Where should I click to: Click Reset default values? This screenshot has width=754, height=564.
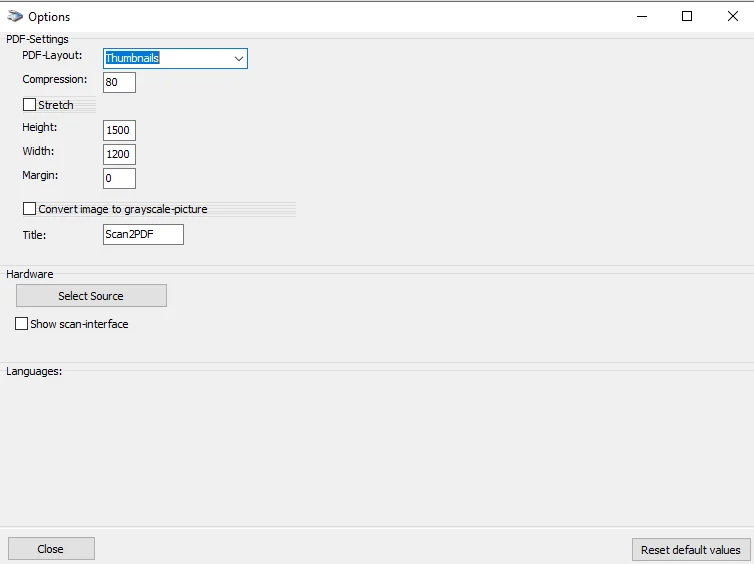coord(690,549)
